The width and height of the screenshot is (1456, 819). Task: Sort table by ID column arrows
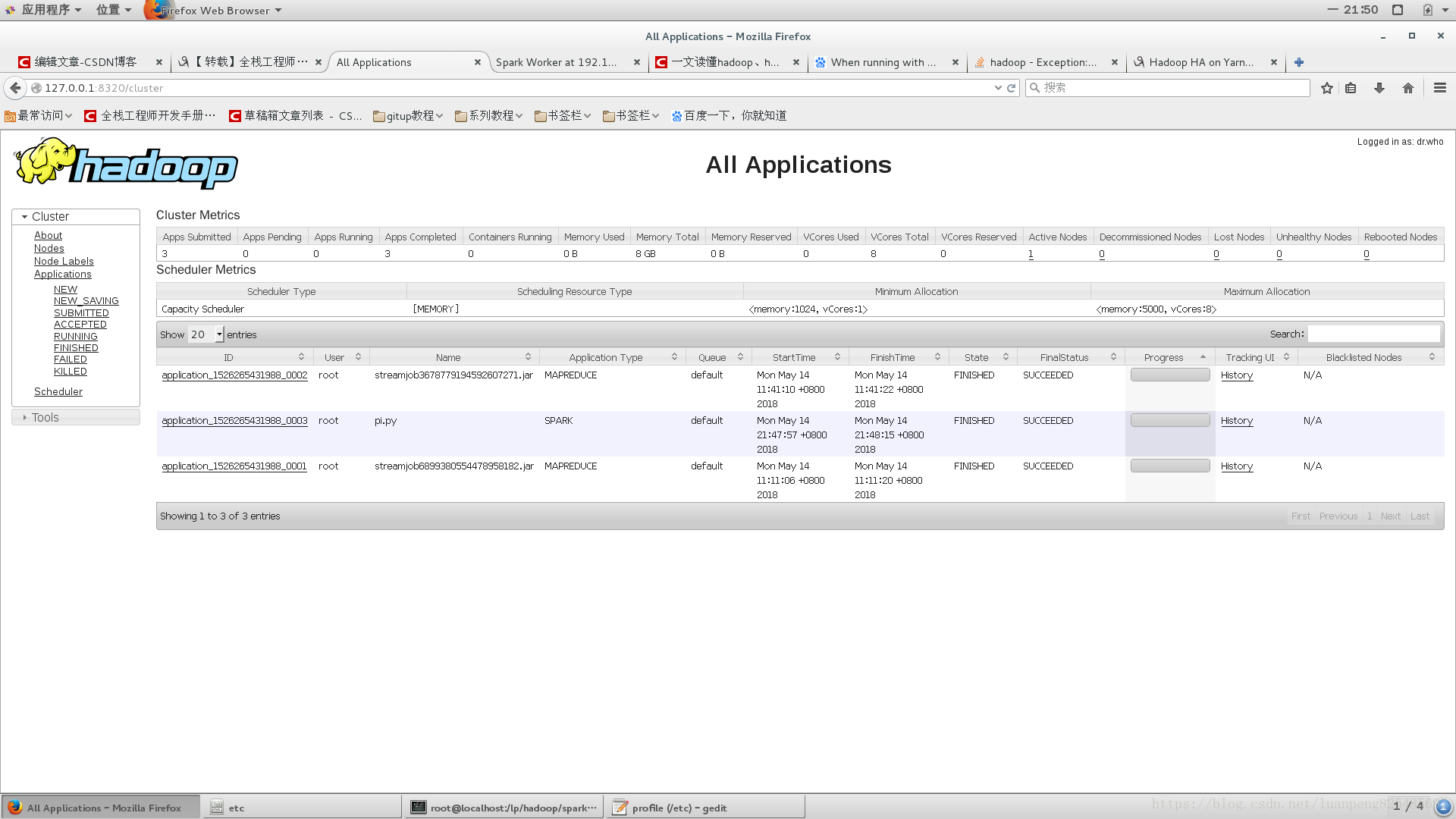[x=301, y=357]
